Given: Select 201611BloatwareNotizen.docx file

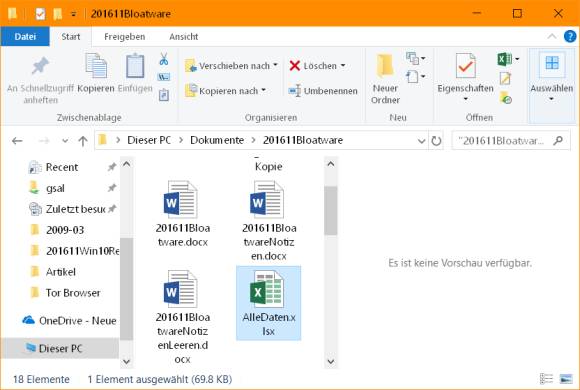Looking at the screenshot, I should 269,221.
